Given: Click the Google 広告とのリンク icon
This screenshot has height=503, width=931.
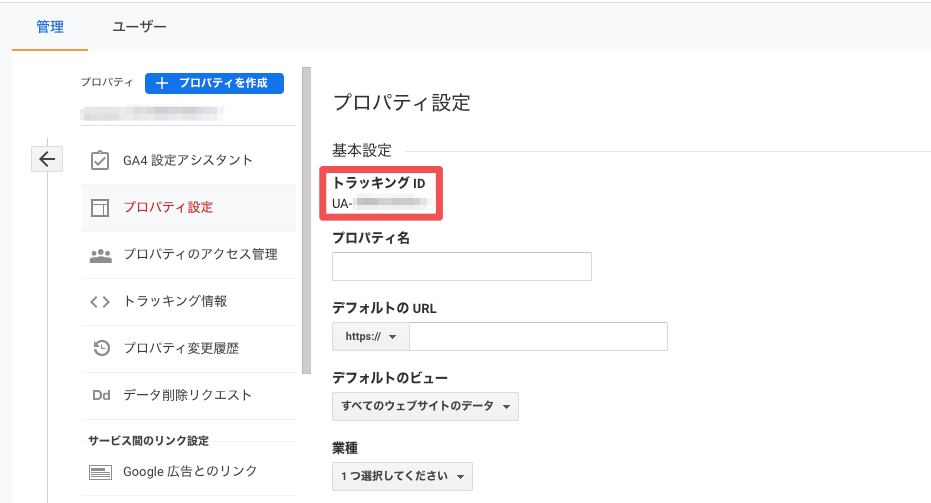Looking at the screenshot, I should (x=100, y=472).
